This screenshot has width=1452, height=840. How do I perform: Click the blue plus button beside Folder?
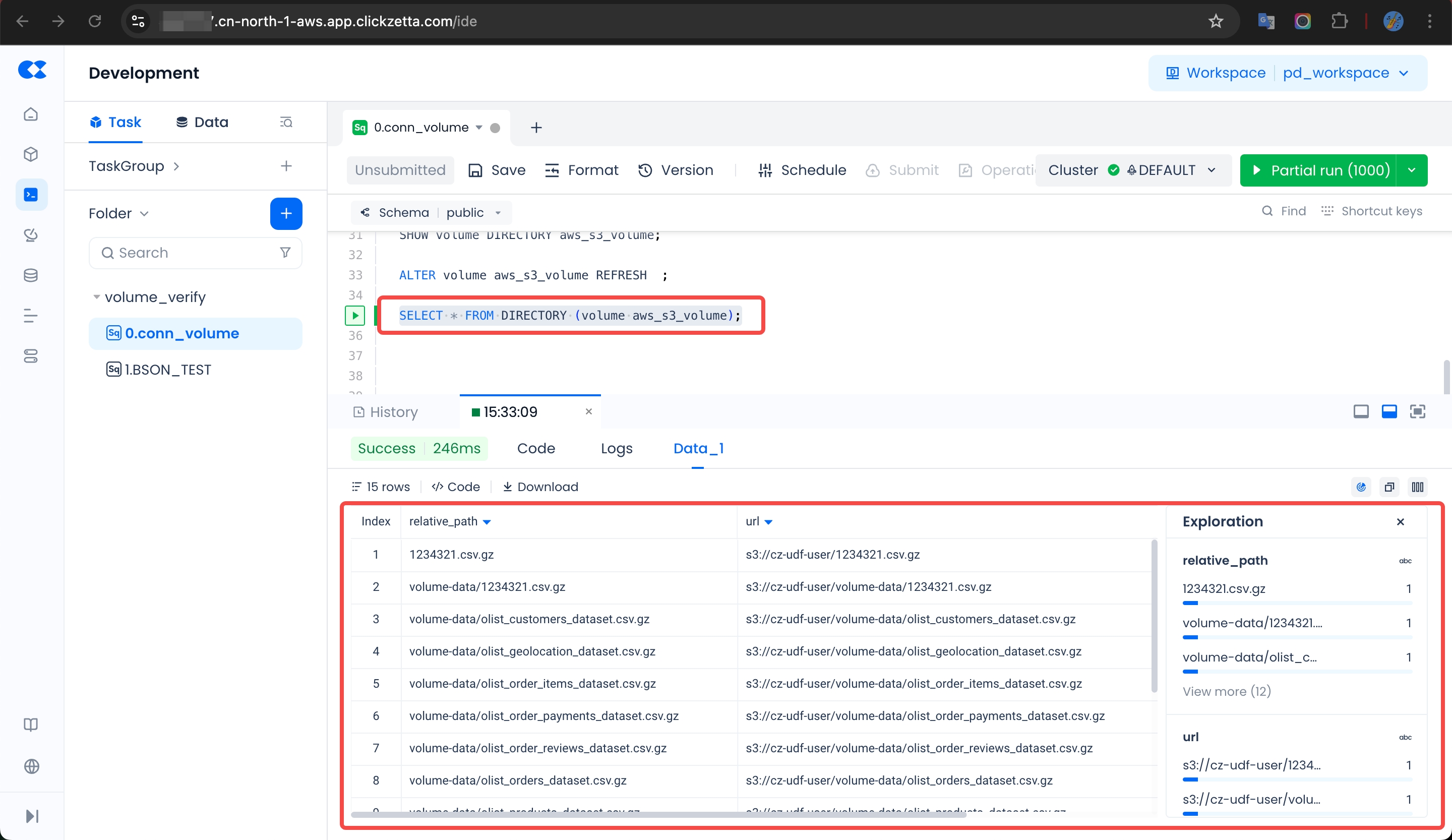(x=286, y=214)
